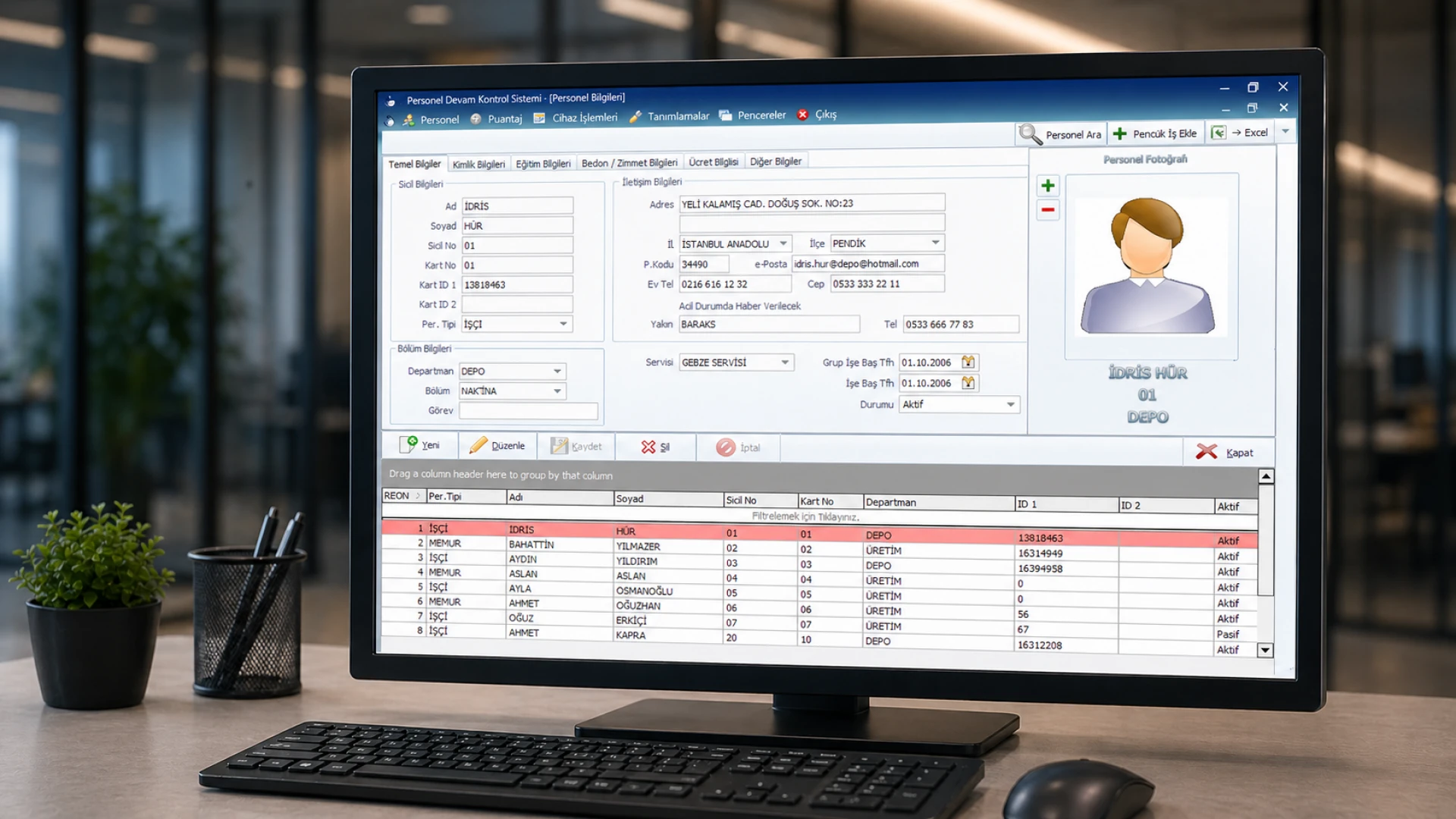Switch to the Ücret Bilgisi tab
Image resolution: width=1456 pixels, height=819 pixels.
[x=713, y=162]
